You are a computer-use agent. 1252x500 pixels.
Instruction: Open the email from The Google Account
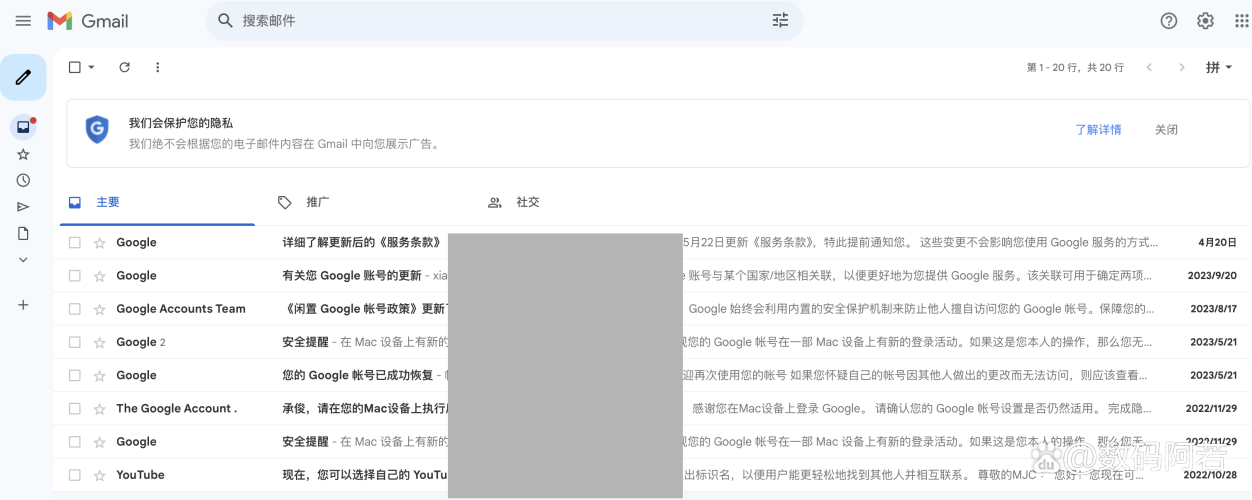[x=652, y=409]
